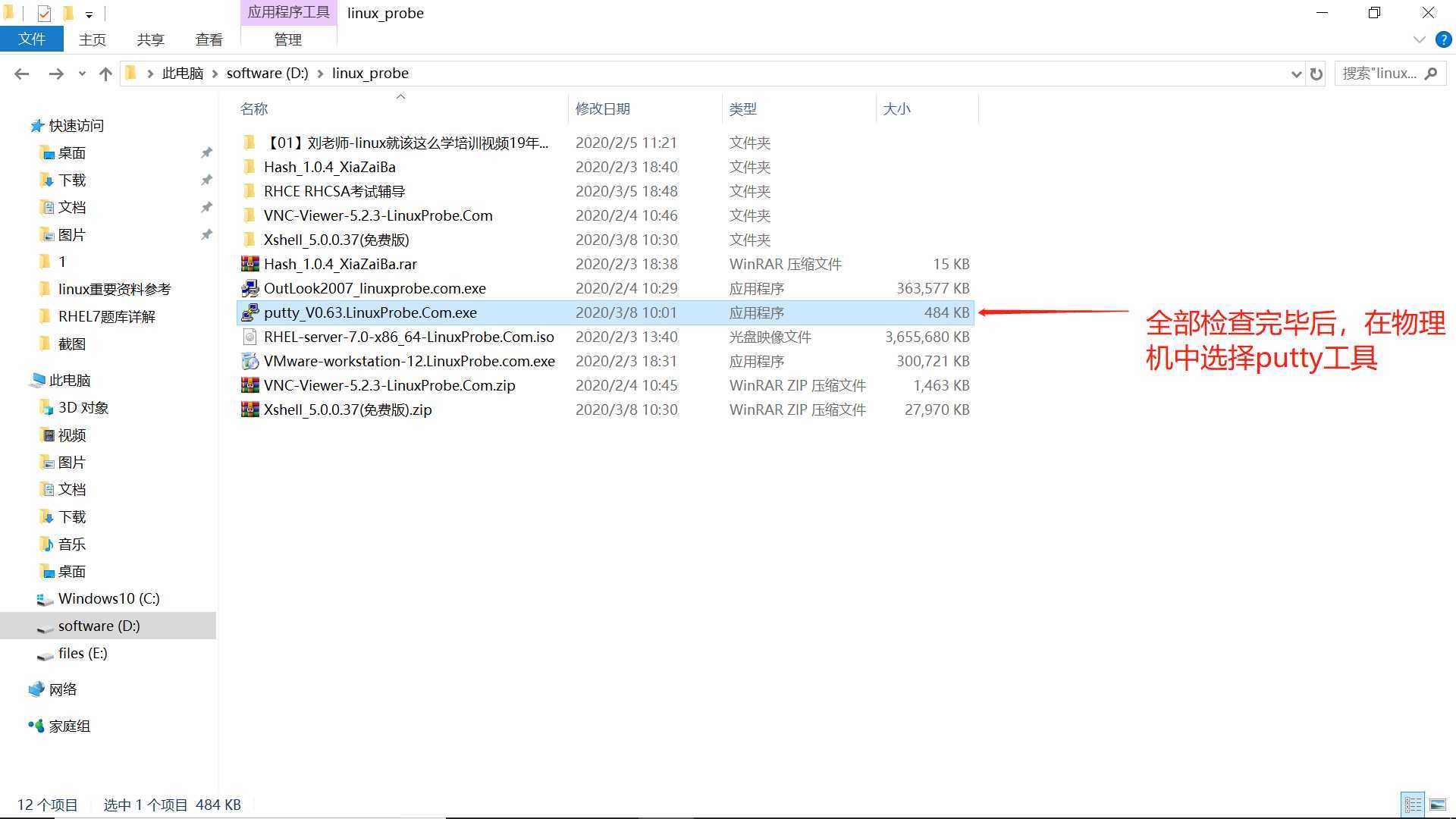This screenshot has height=819, width=1456.
Task: Select the Hash_1.0.4_XiaZaiBa folder icon
Action: (249, 167)
